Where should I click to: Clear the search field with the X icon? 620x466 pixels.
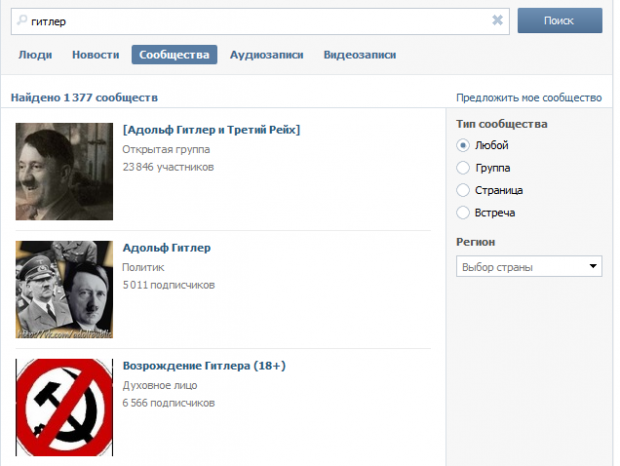click(497, 20)
